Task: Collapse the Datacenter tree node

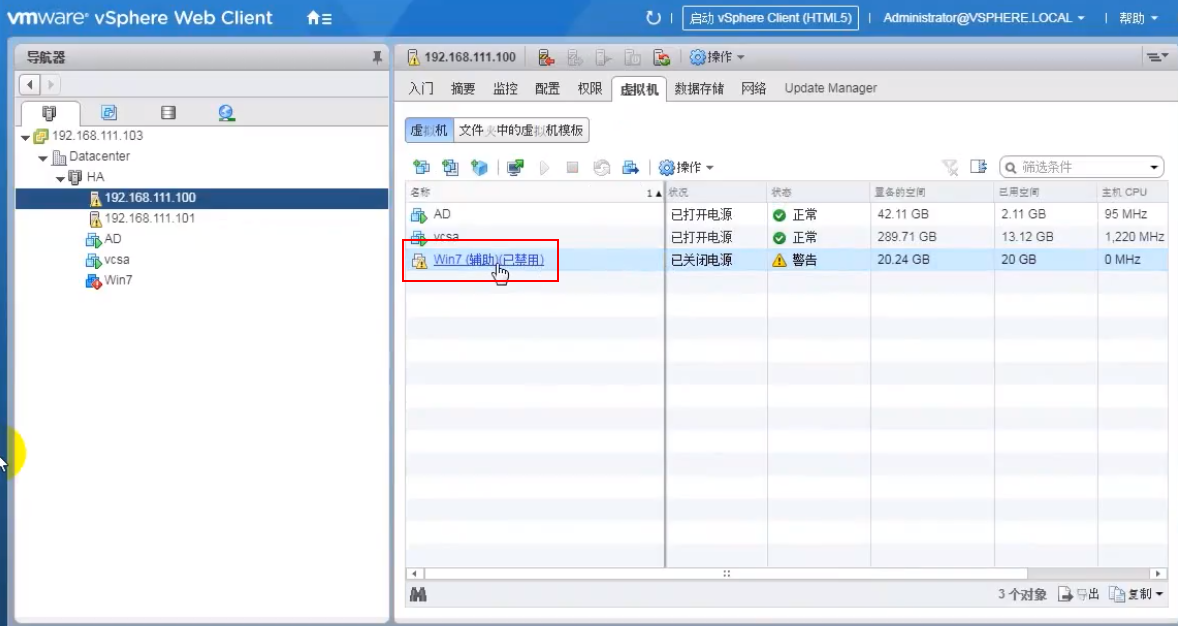Action: pyautogui.click(x=43, y=158)
